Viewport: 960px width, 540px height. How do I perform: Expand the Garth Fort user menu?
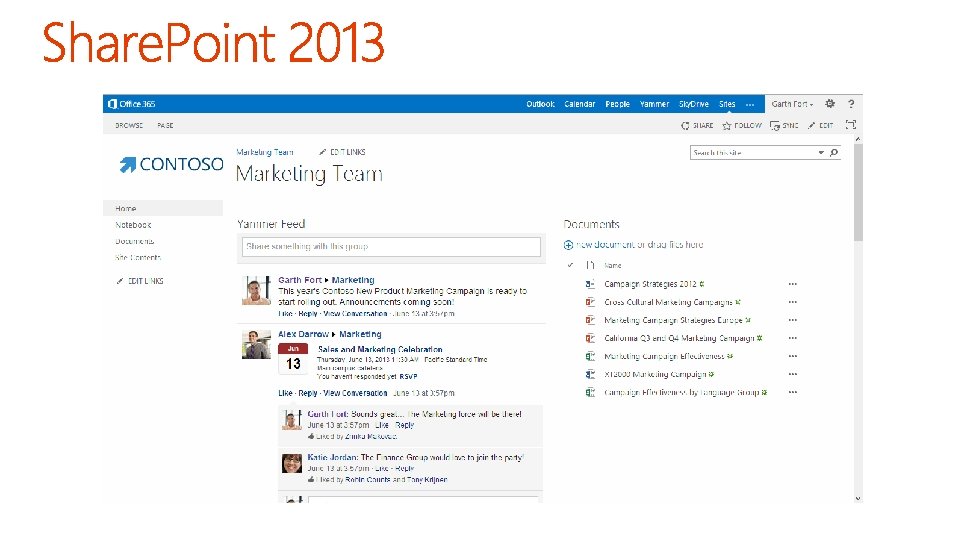[792, 104]
